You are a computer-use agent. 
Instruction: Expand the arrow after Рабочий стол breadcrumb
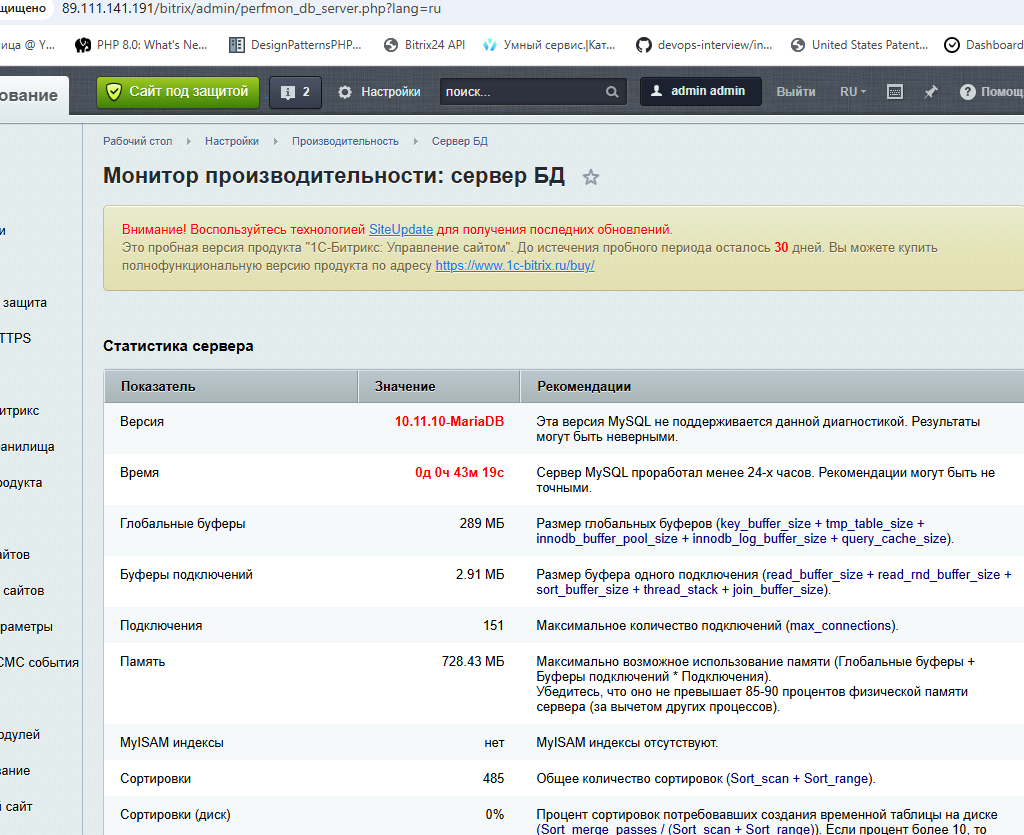[188, 141]
